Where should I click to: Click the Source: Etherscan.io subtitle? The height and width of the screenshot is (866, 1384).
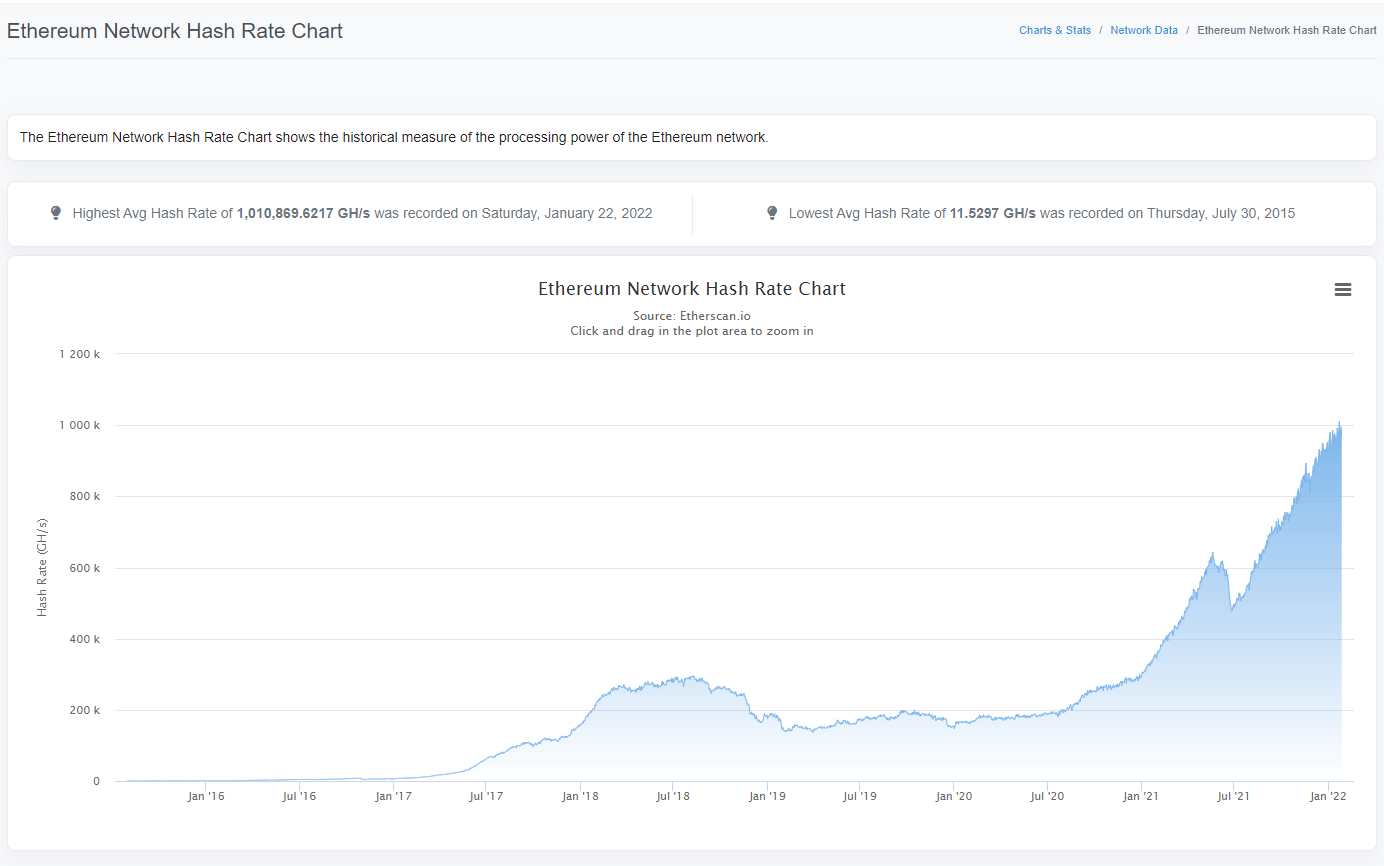click(x=691, y=316)
